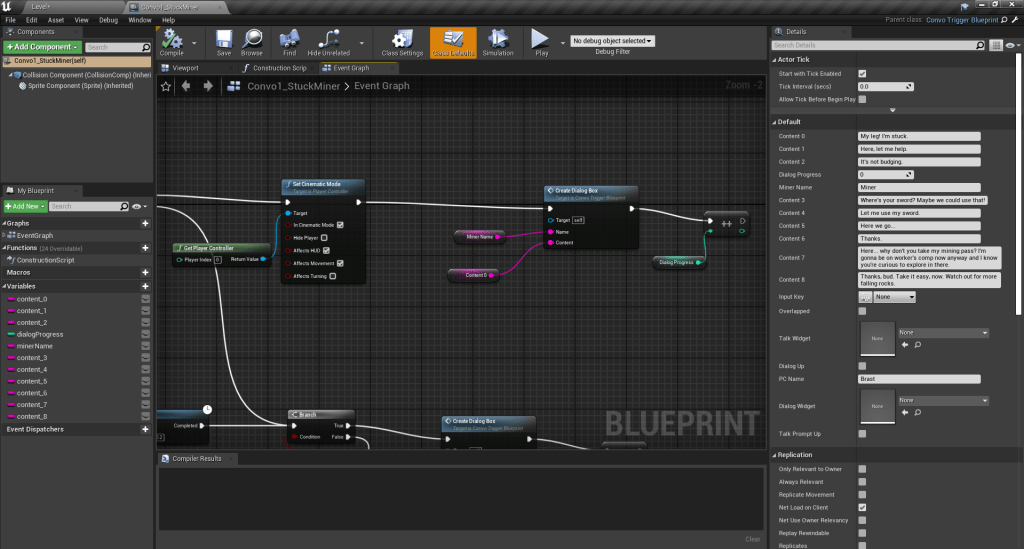Screen dimensions: 1024x549
Task: Open the debug object selection dropdown
Action: pyautogui.click(x=612, y=41)
